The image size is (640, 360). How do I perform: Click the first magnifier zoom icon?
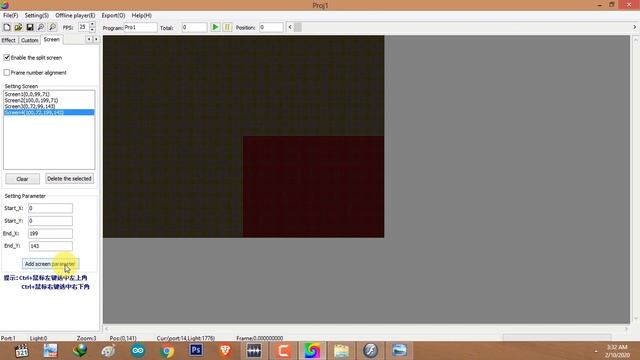pyautogui.click(x=41, y=27)
